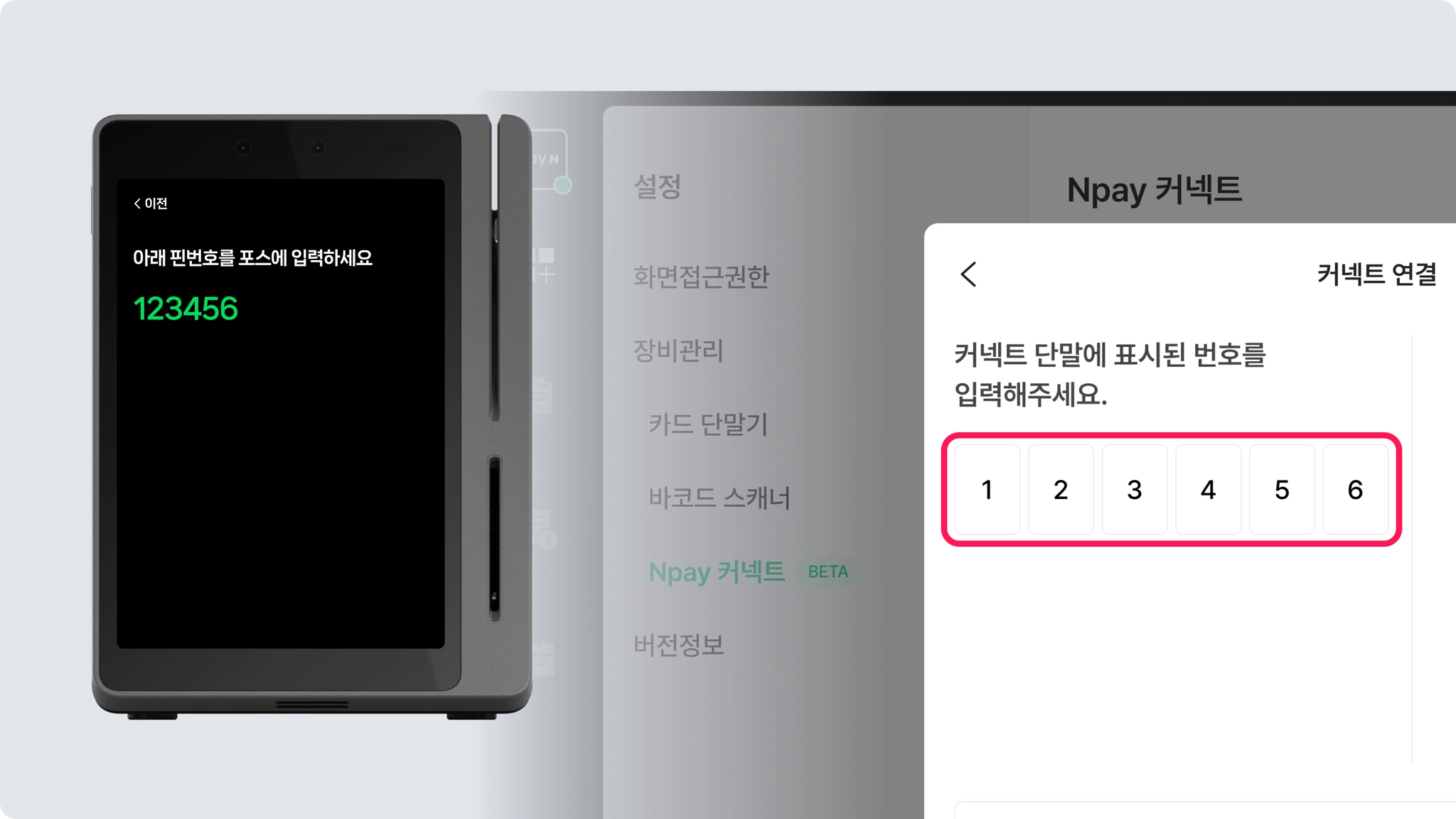Focus the first PIN digit box showing 1

[x=987, y=489]
